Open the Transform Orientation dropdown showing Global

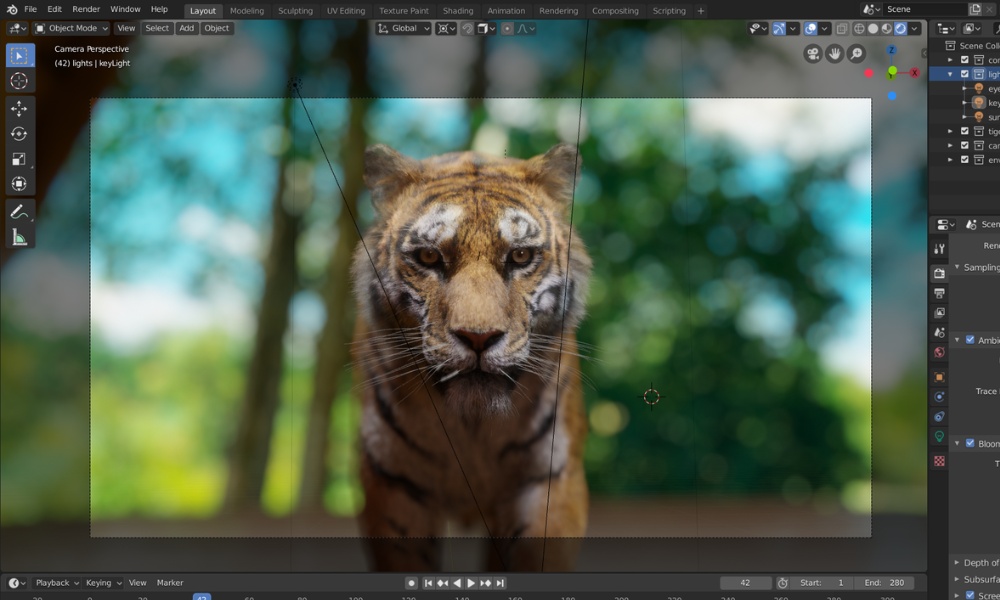click(x=403, y=28)
